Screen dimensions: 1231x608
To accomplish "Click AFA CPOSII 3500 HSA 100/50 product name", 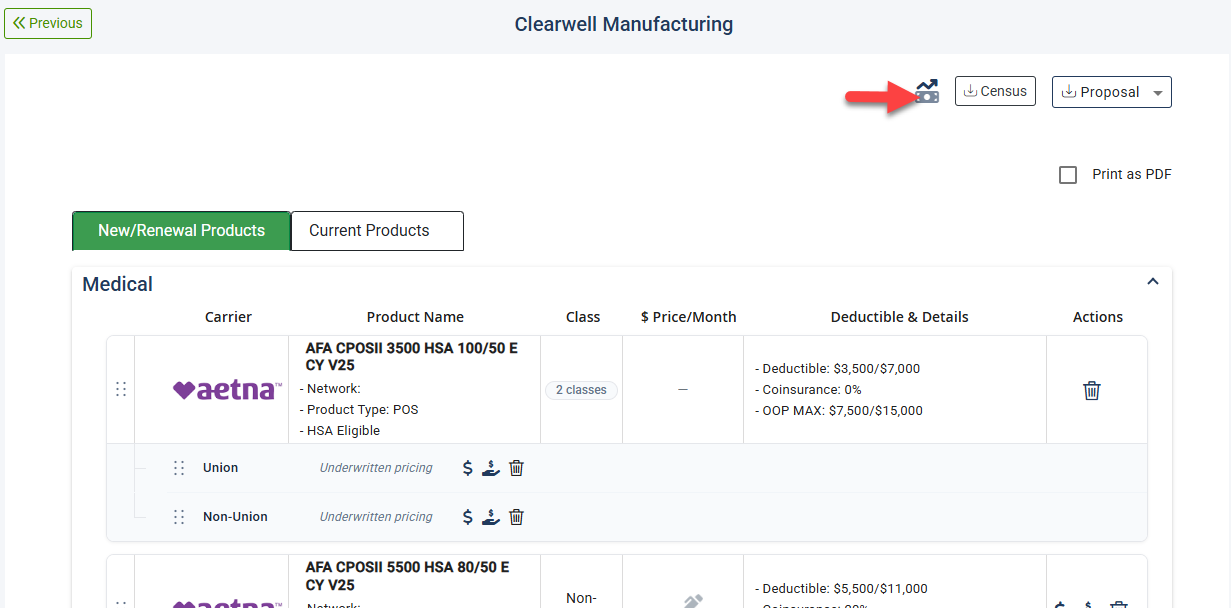I will point(412,357).
